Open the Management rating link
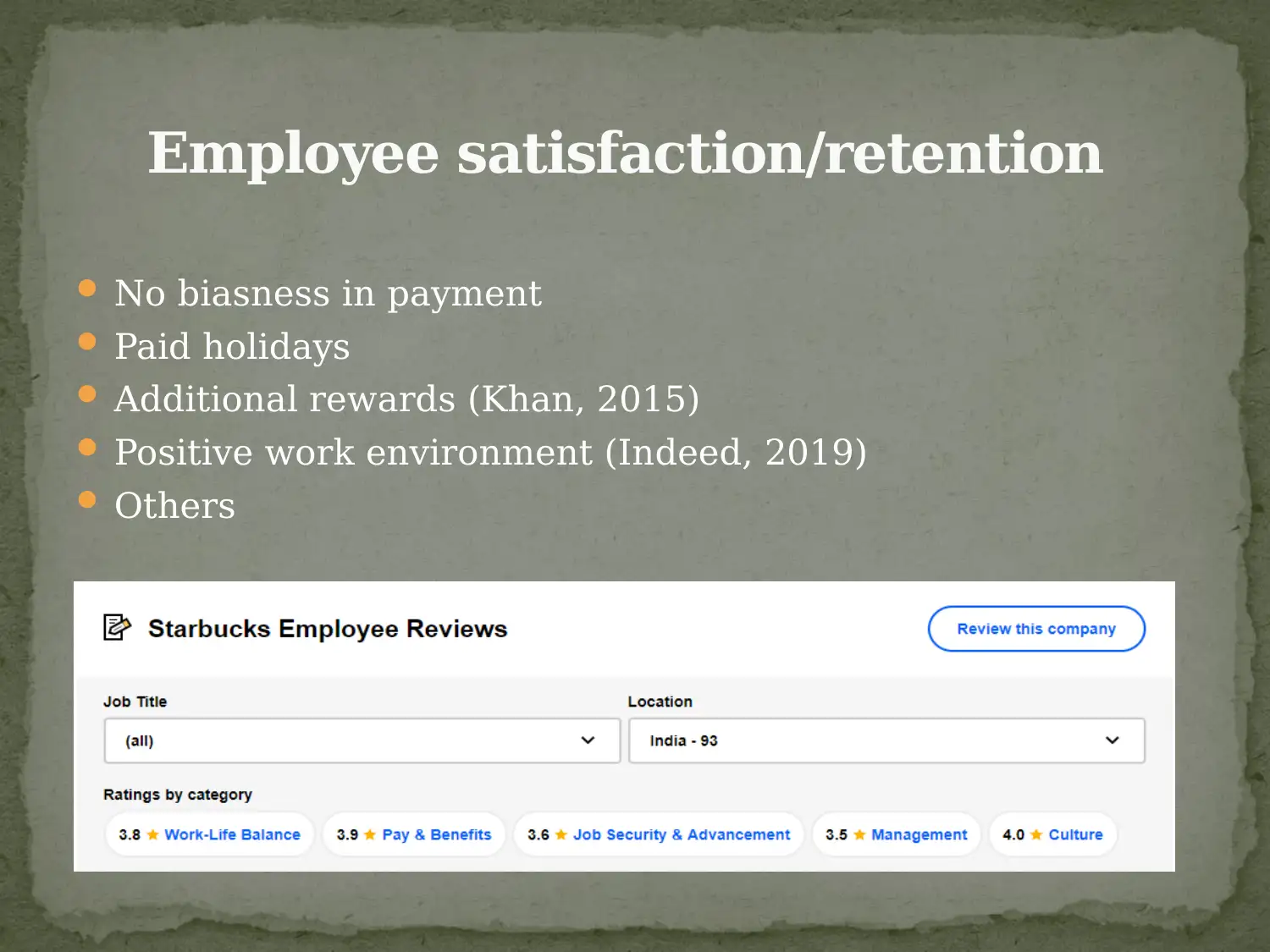Viewport: 1270px width, 952px height. (919, 834)
